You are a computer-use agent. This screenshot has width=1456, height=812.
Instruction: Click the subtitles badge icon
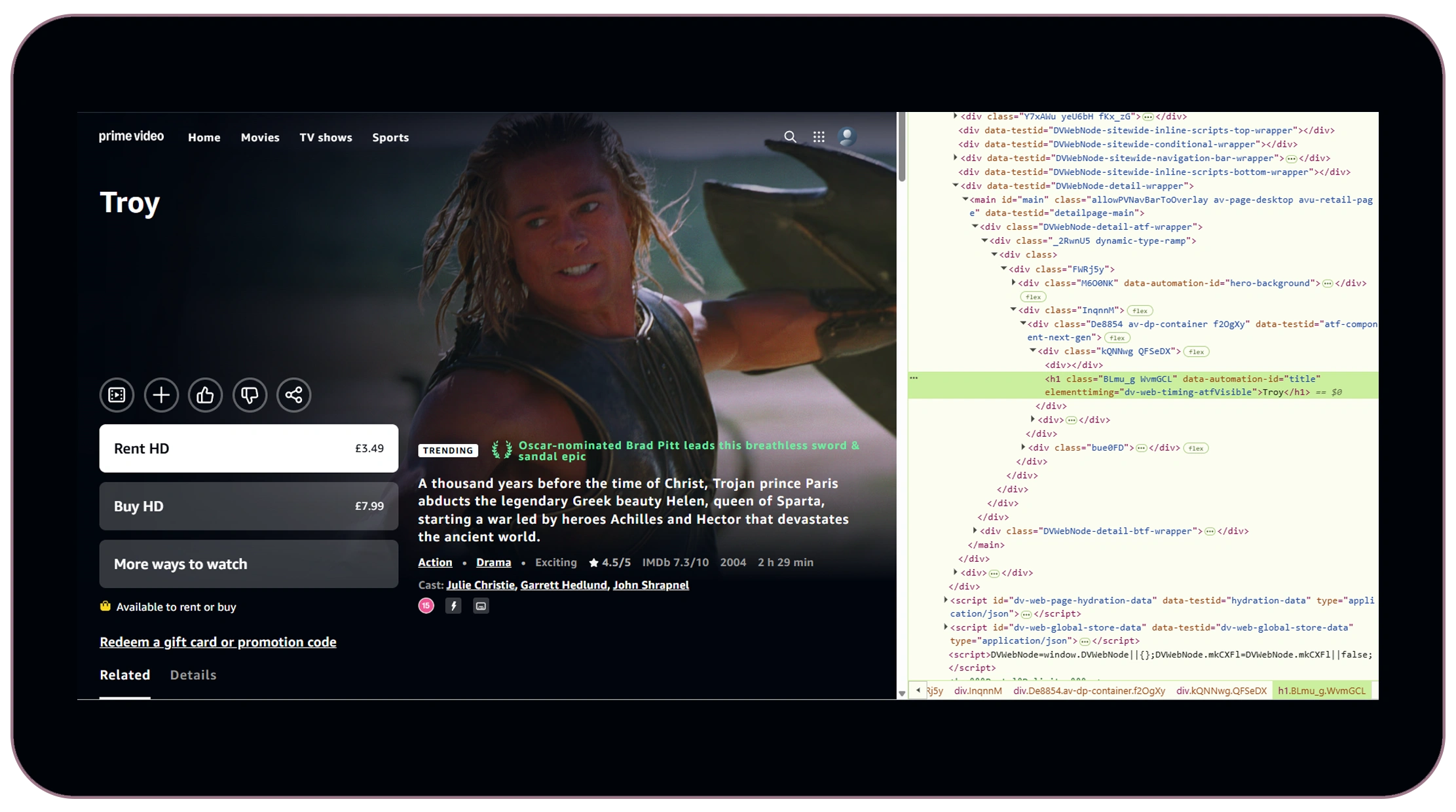pyautogui.click(x=481, y=606)
